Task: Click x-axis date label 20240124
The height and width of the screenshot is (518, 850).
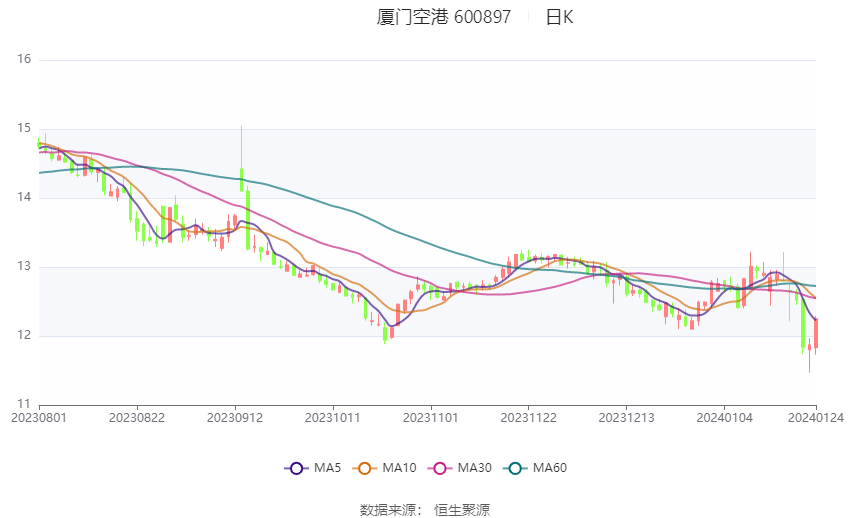Action: coord(816,418)
